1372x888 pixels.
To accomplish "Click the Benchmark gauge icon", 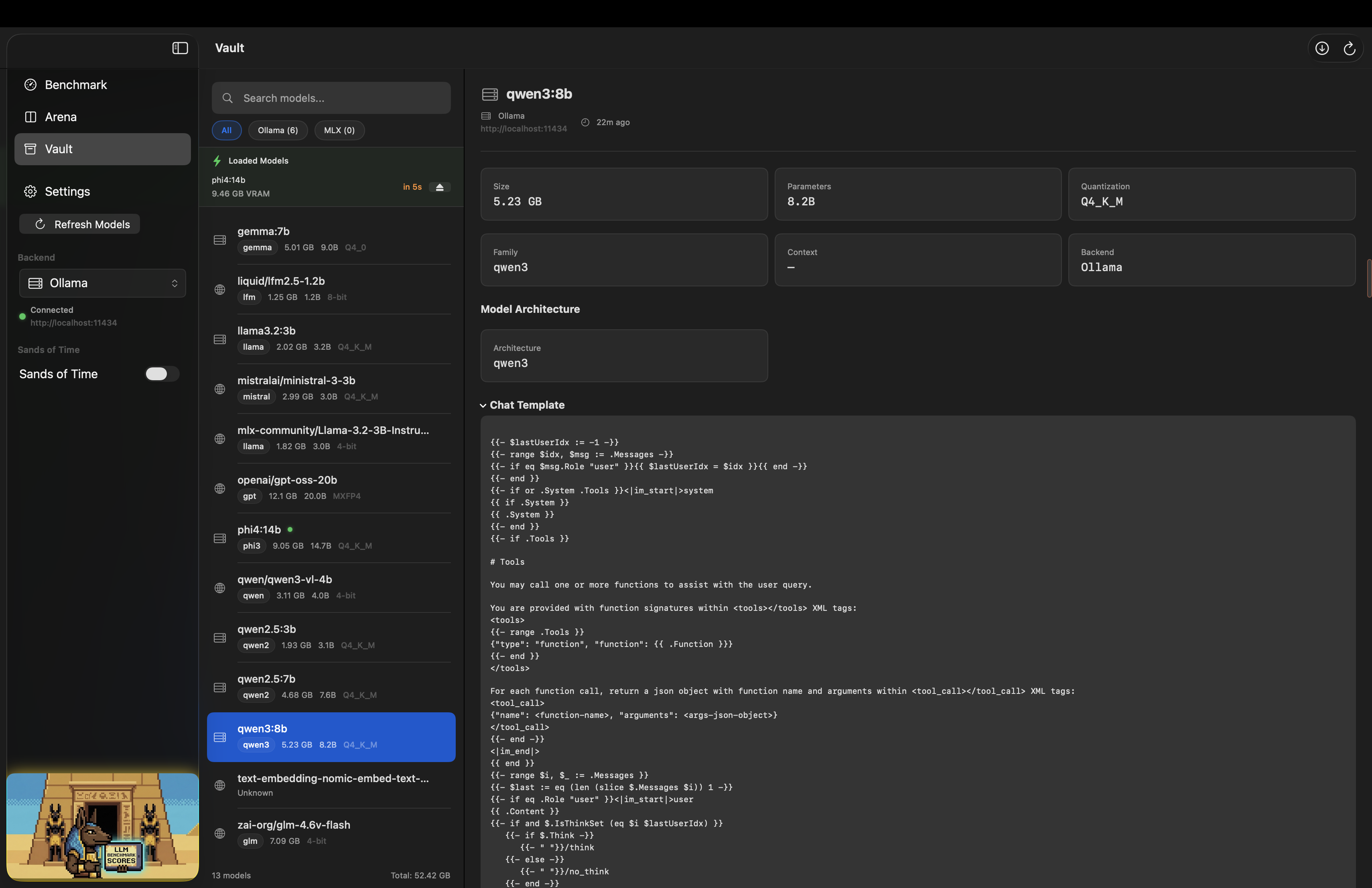I will tap(30, 85).
